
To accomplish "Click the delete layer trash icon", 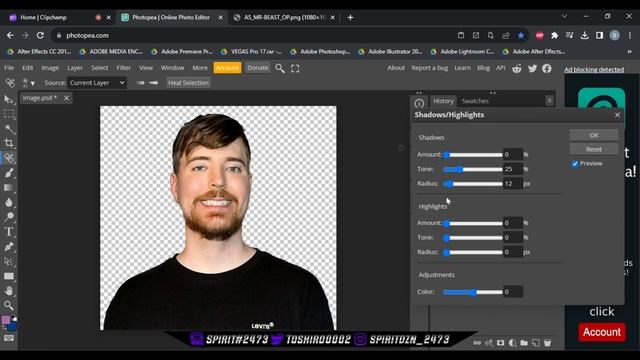I will click(x=547, y=343).
